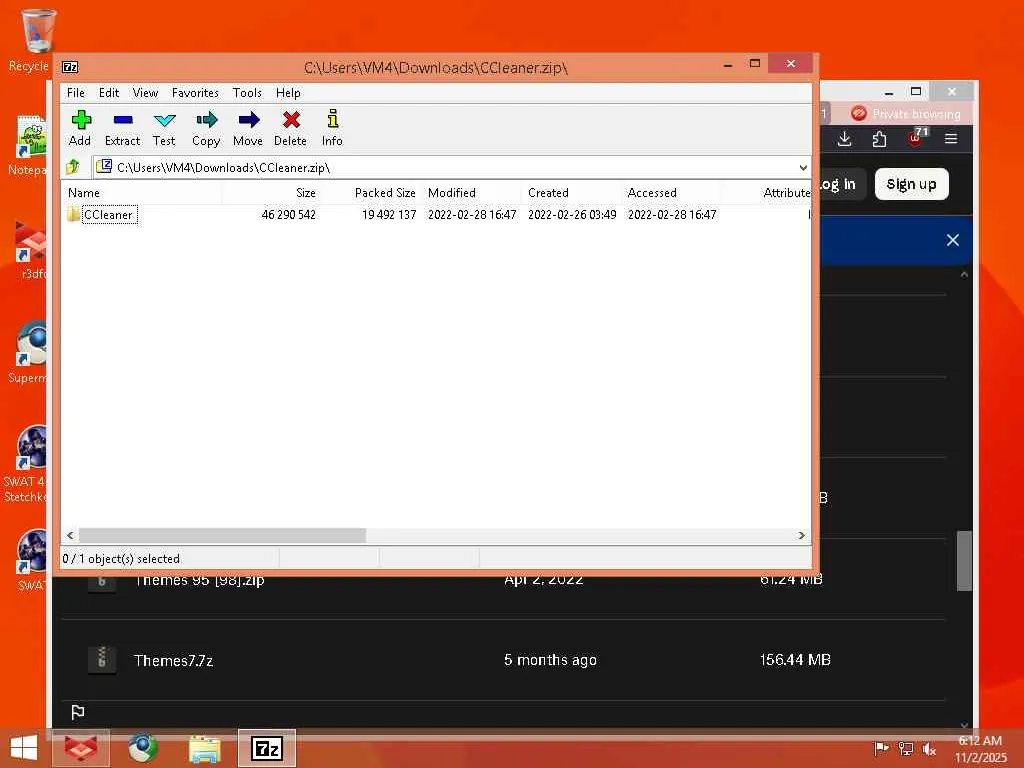
Task: Select the Copy toolbar icon
Action: (206, 127)
